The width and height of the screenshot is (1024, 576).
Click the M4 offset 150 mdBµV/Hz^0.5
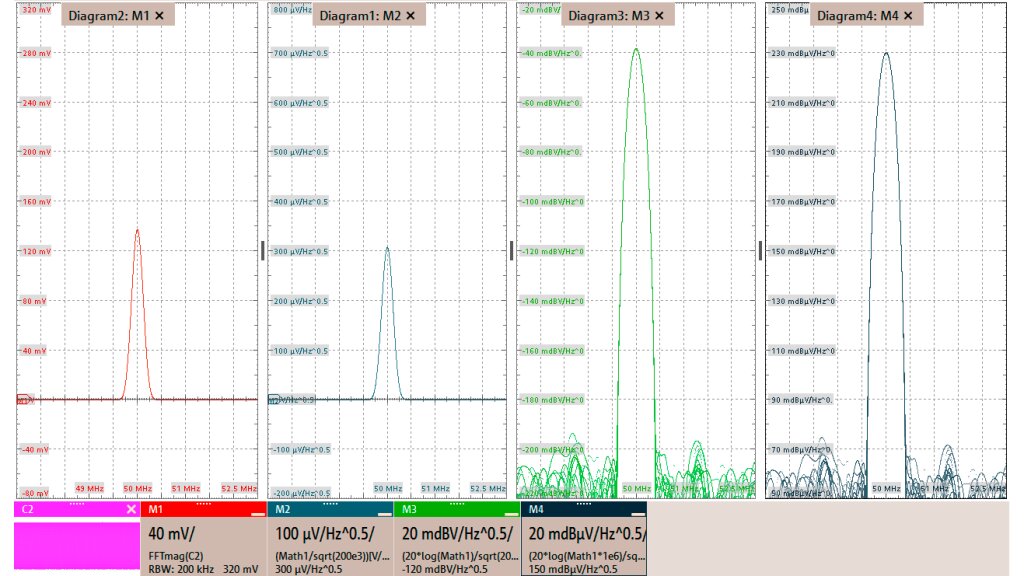(573, 569)
